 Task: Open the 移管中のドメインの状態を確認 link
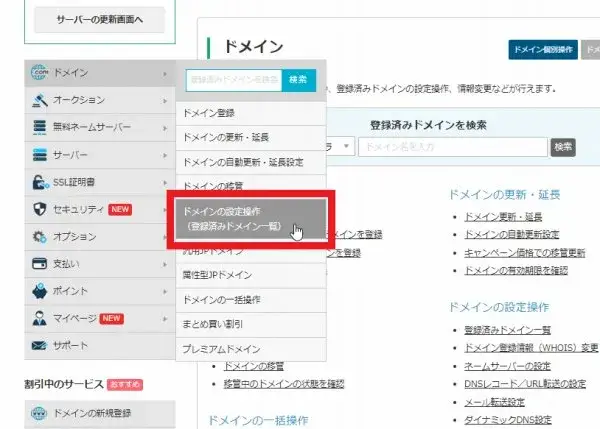[x=284, y=384]
